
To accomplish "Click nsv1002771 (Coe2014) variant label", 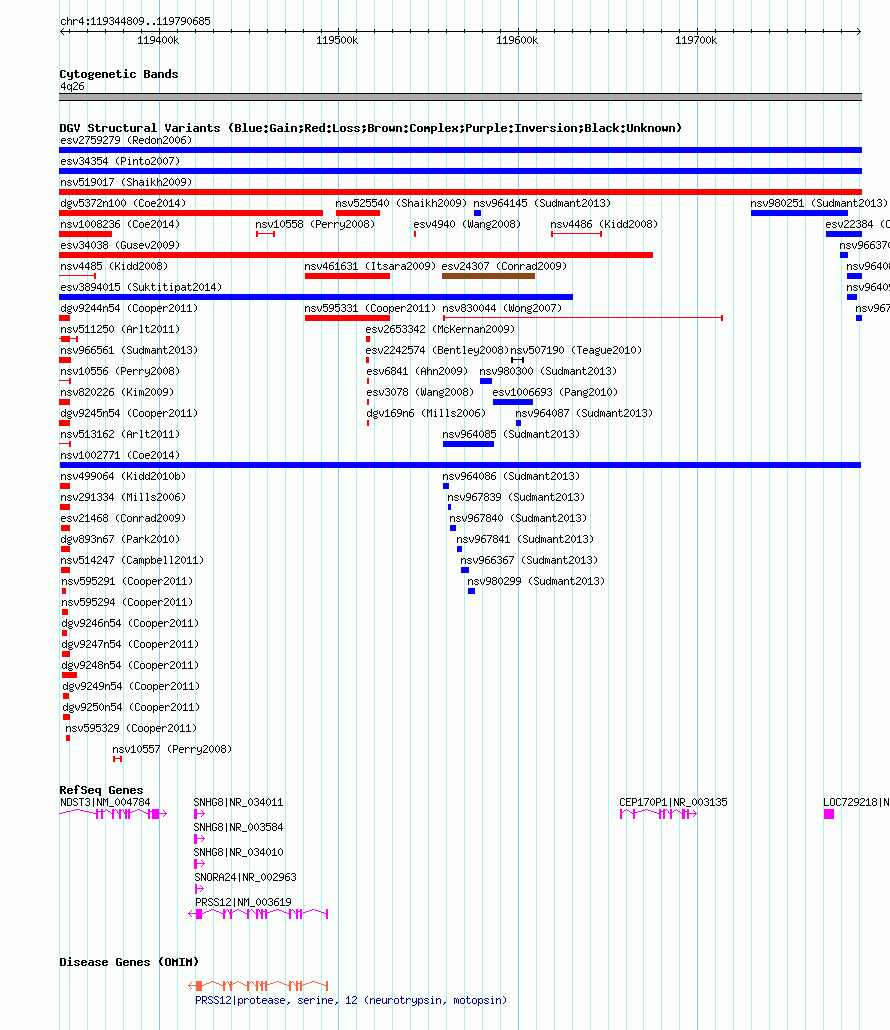I will 120,455.
